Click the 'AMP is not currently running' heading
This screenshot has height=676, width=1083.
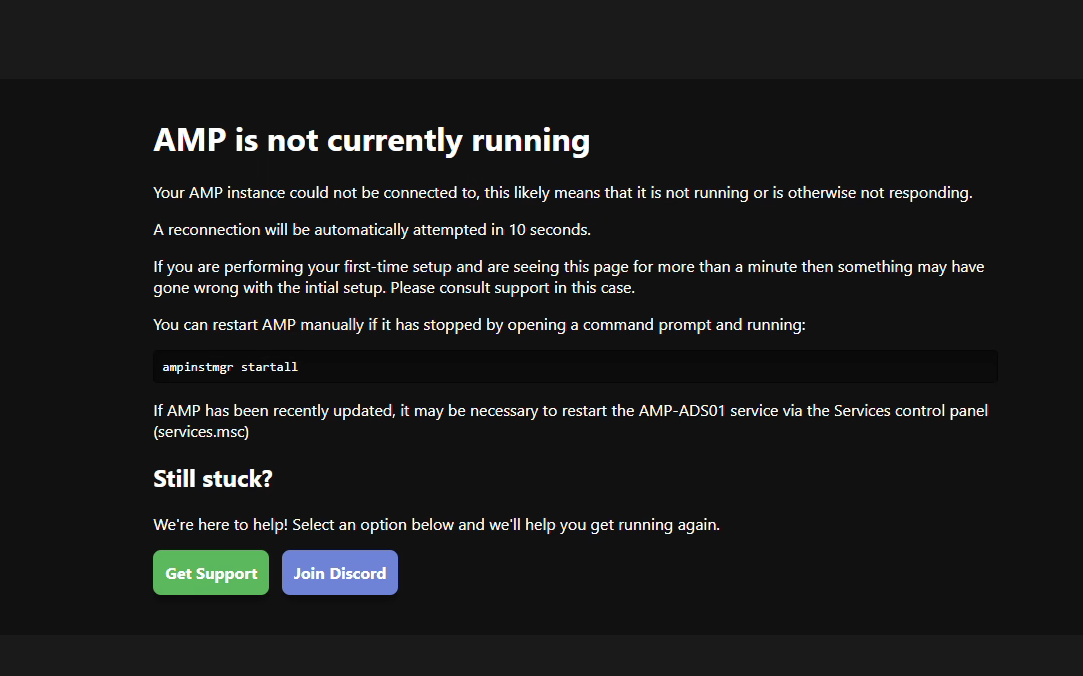[372, 140]
